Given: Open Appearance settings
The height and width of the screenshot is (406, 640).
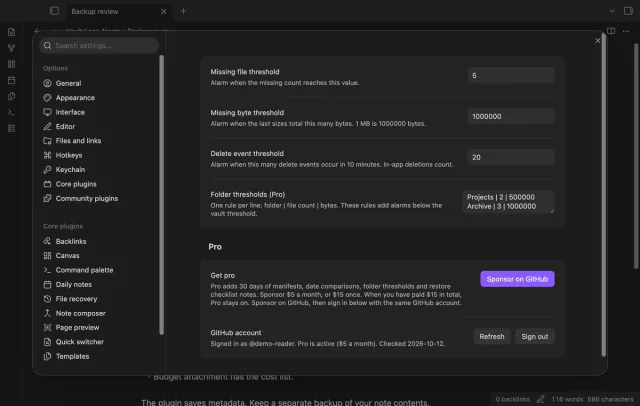Looking at the screenshot, I should pyautogui.click(x=69, y=98).
